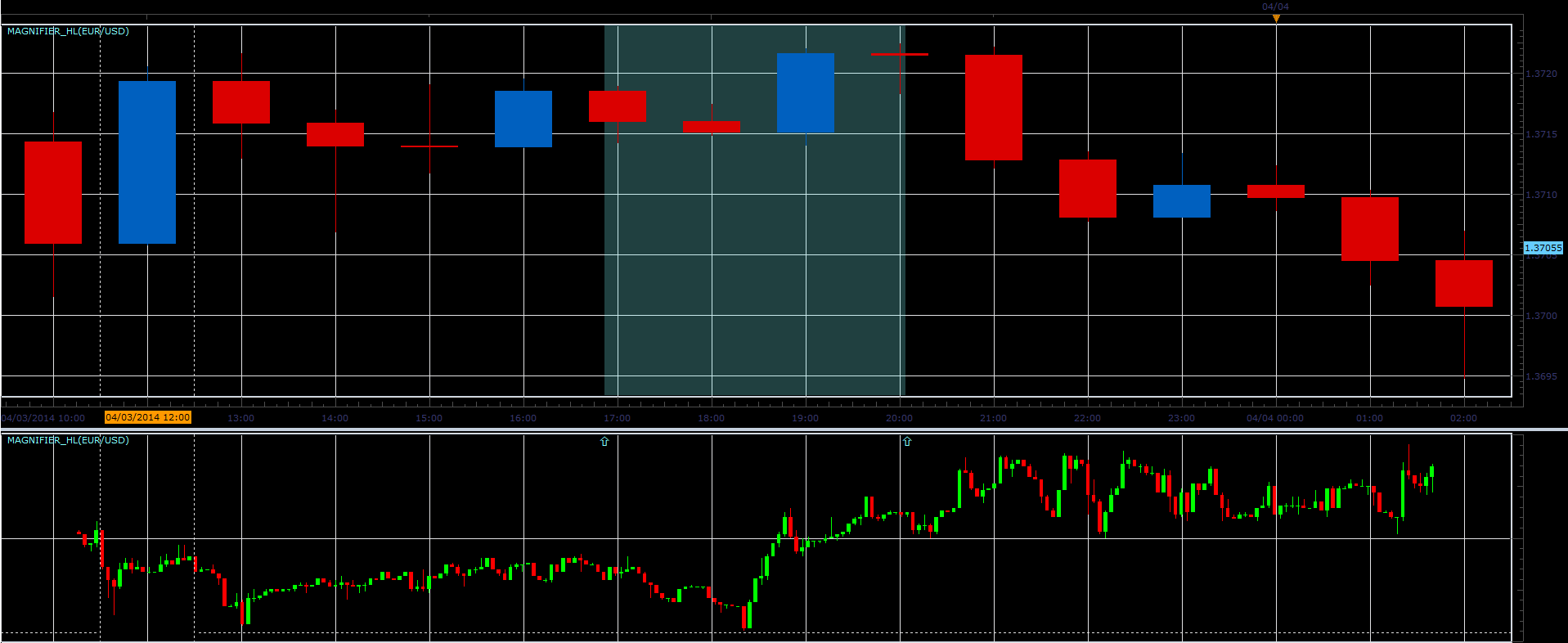Select the red doji cross at 20:00
This screenshot has height=643, width=1568.
(900, 55)
